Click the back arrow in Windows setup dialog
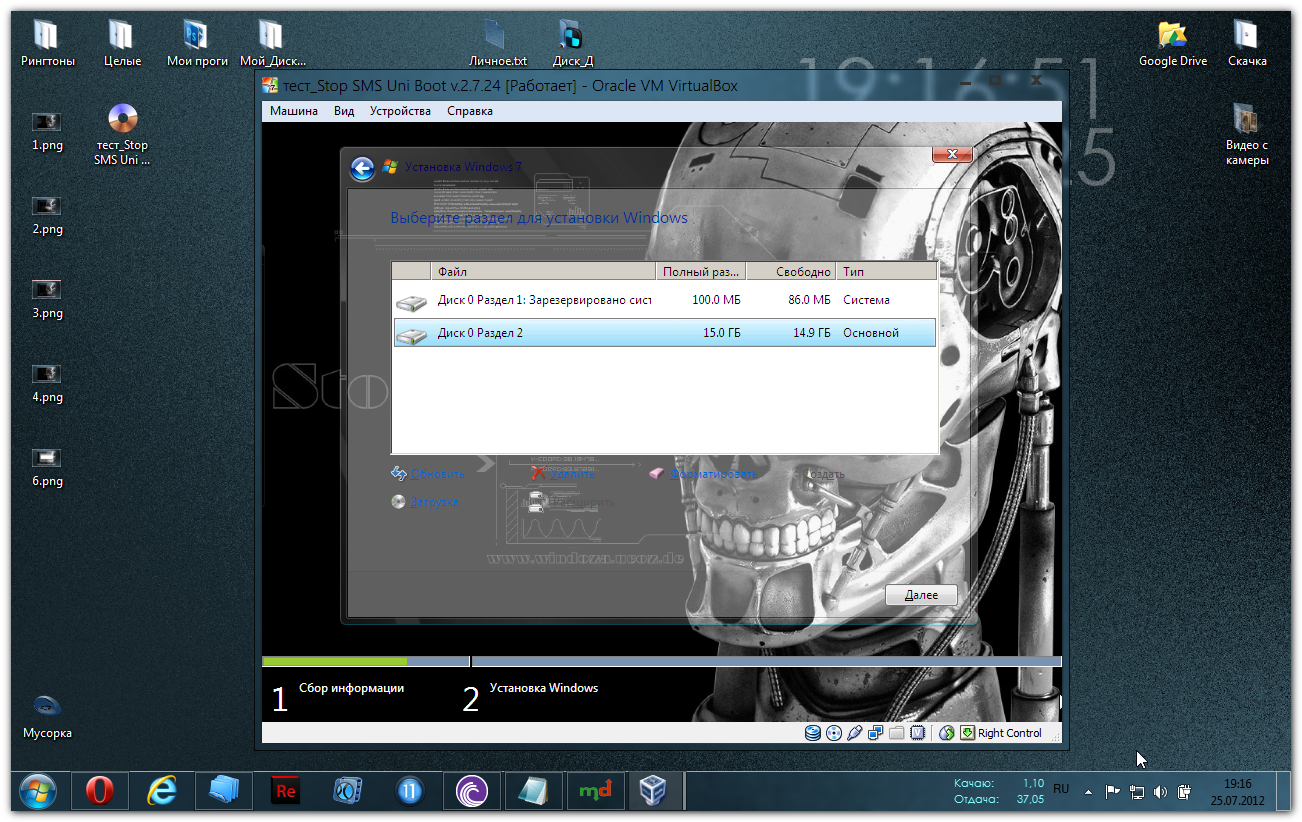1302x822 pixels. (x=362, y=168)
